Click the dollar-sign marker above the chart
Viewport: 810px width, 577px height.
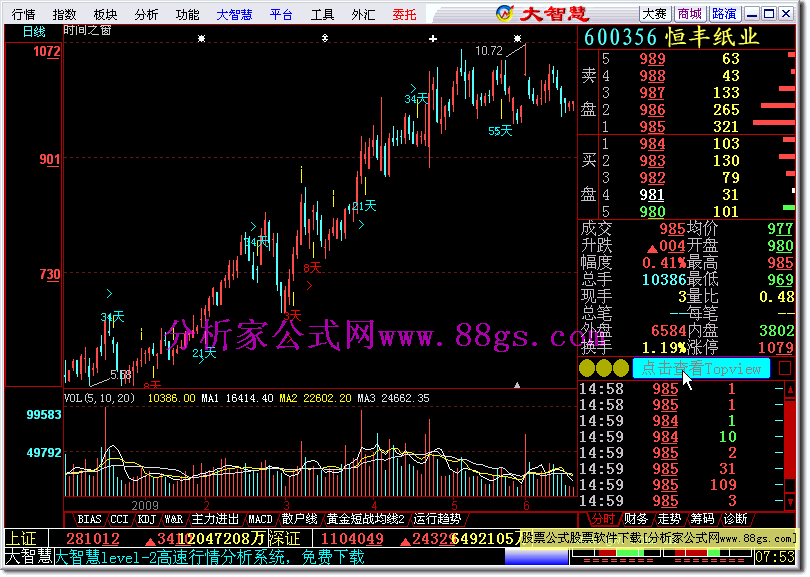(x=324, y=39)
